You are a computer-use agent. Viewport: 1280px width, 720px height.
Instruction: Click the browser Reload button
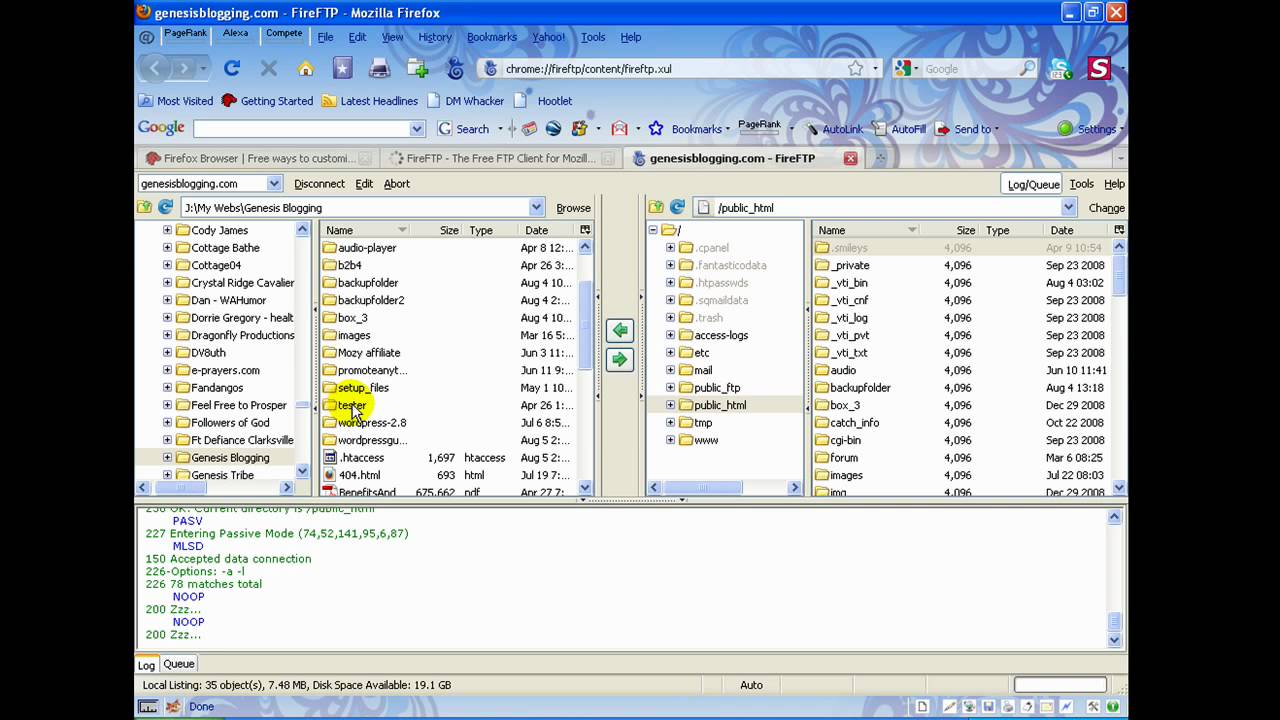point(232,68)
